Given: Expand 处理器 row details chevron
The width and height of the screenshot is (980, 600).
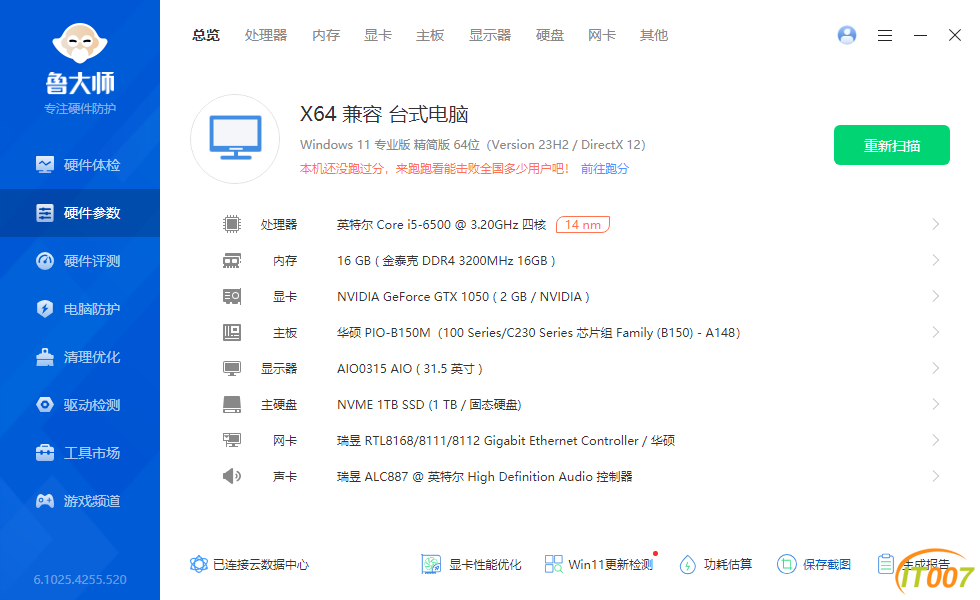Looking at the screenshot, I should (936, 224).
